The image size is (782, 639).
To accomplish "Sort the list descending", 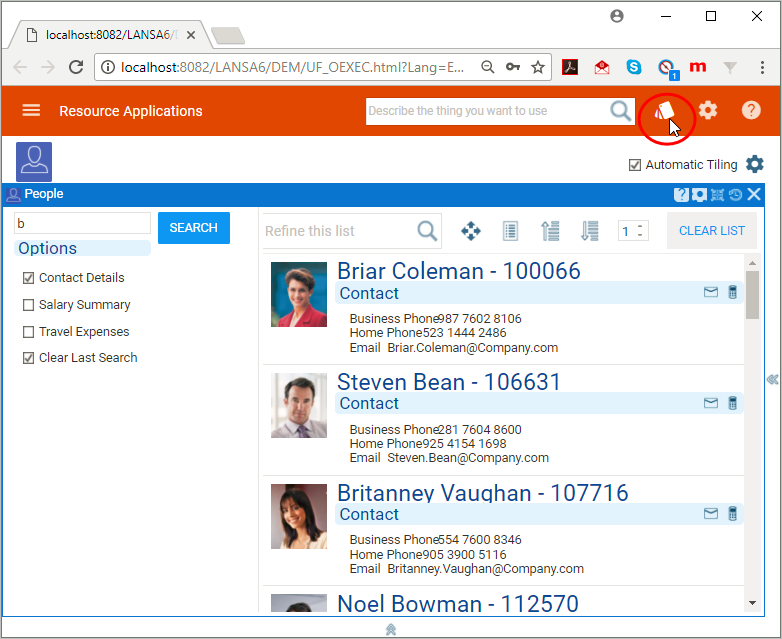I will click(589, 231).
